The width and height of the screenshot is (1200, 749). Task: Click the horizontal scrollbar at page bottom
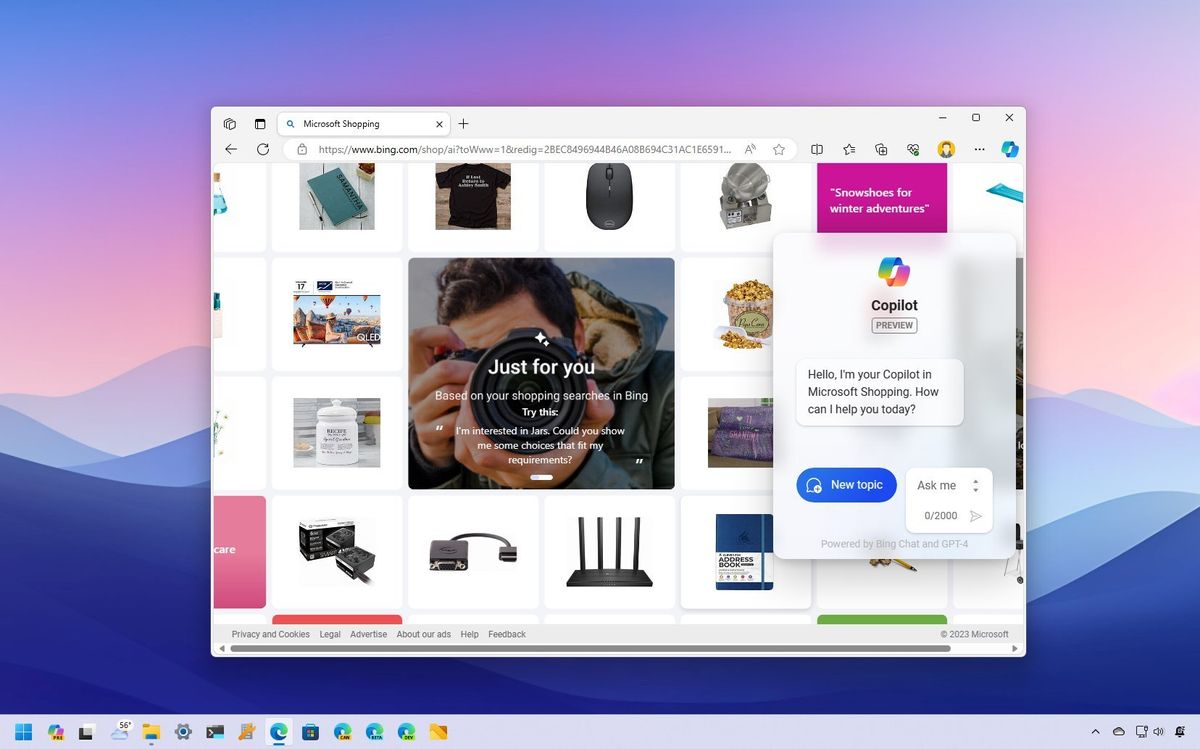point(590,649)
